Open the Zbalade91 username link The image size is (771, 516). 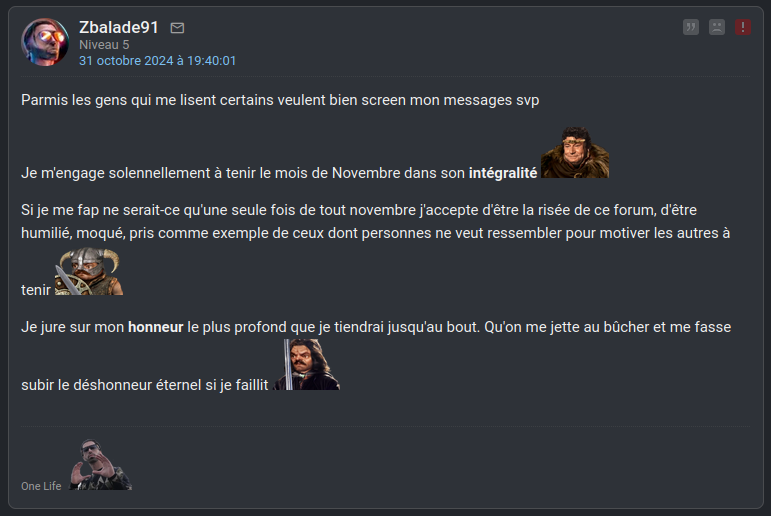(119, 27)
